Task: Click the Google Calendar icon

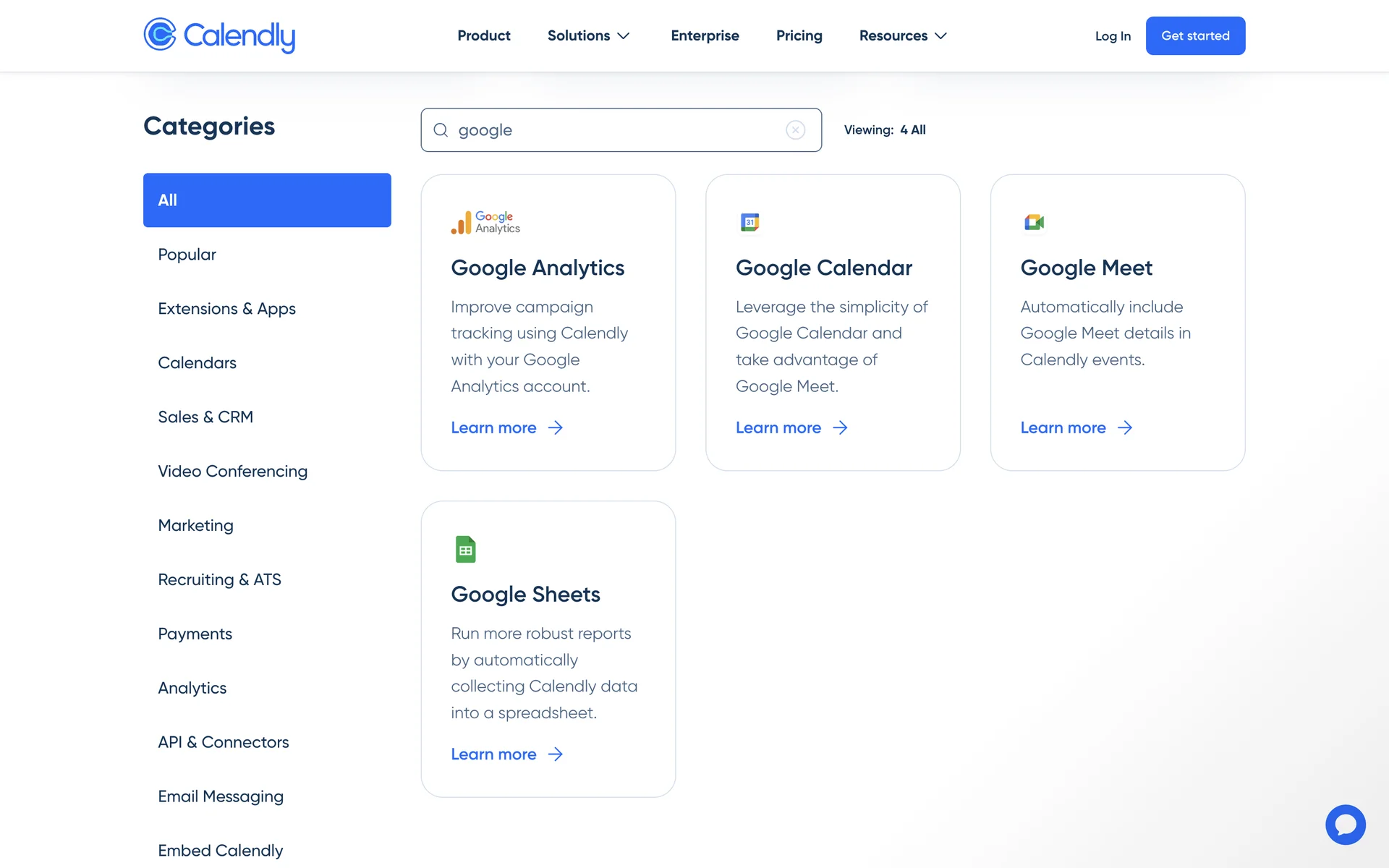Action: point(750,222)
